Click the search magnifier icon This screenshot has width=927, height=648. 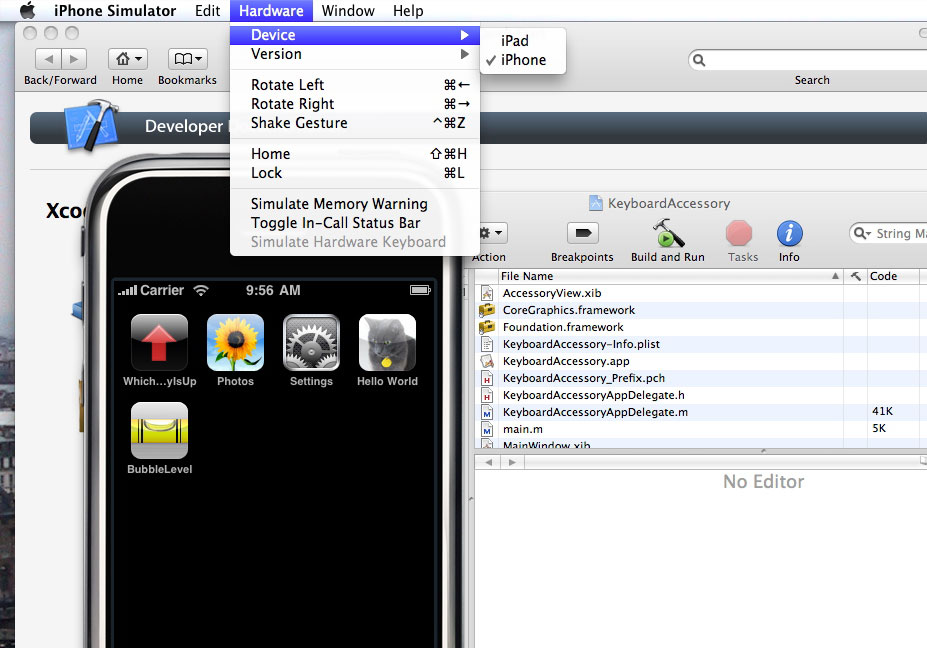pos(699,60)
